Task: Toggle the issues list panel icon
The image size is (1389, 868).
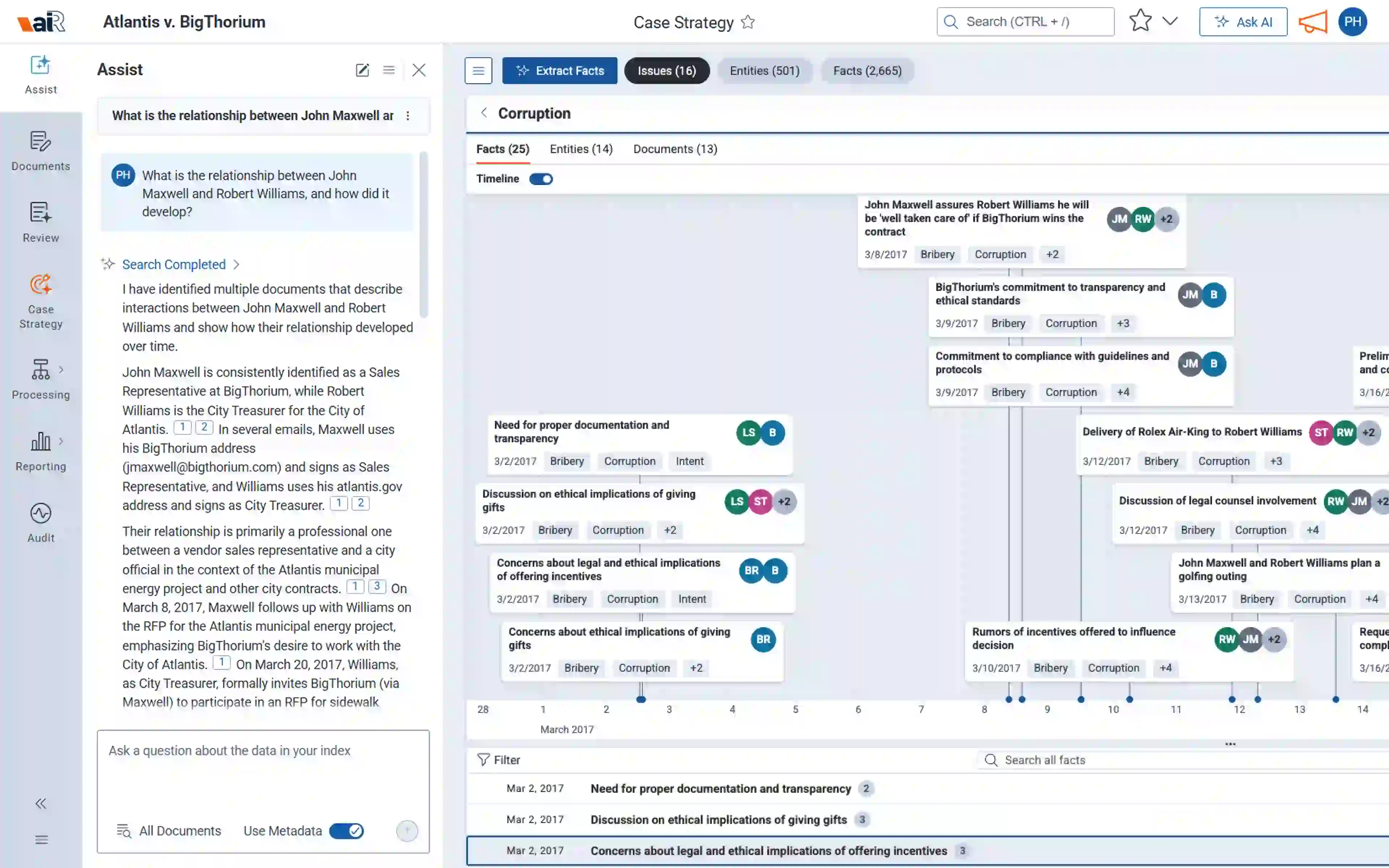Action: [x=479, y=71]
